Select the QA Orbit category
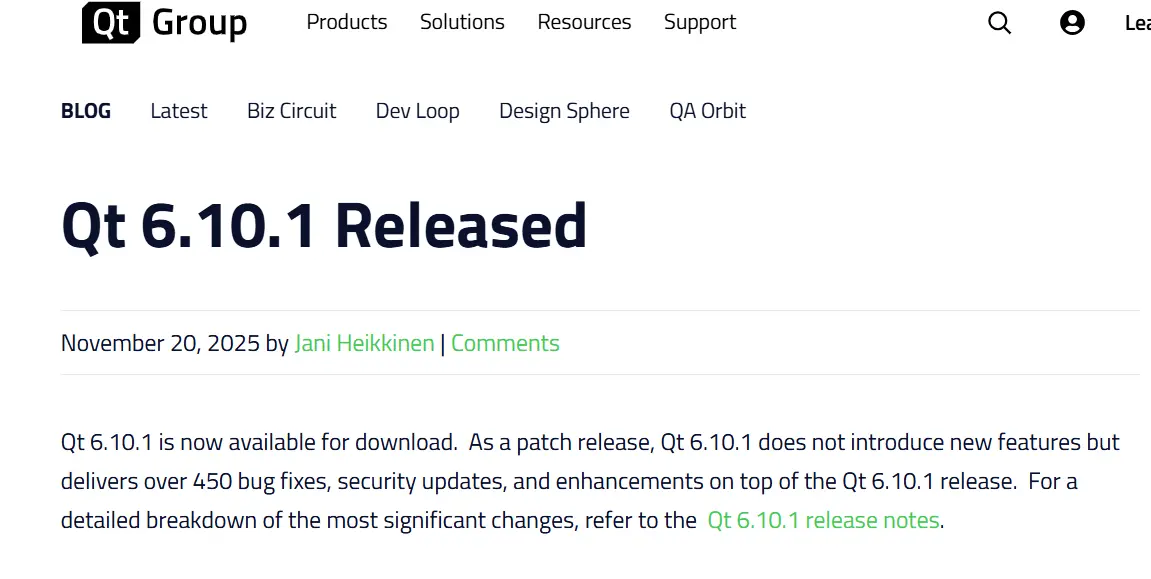The image size is (1151, 579). 707,111
